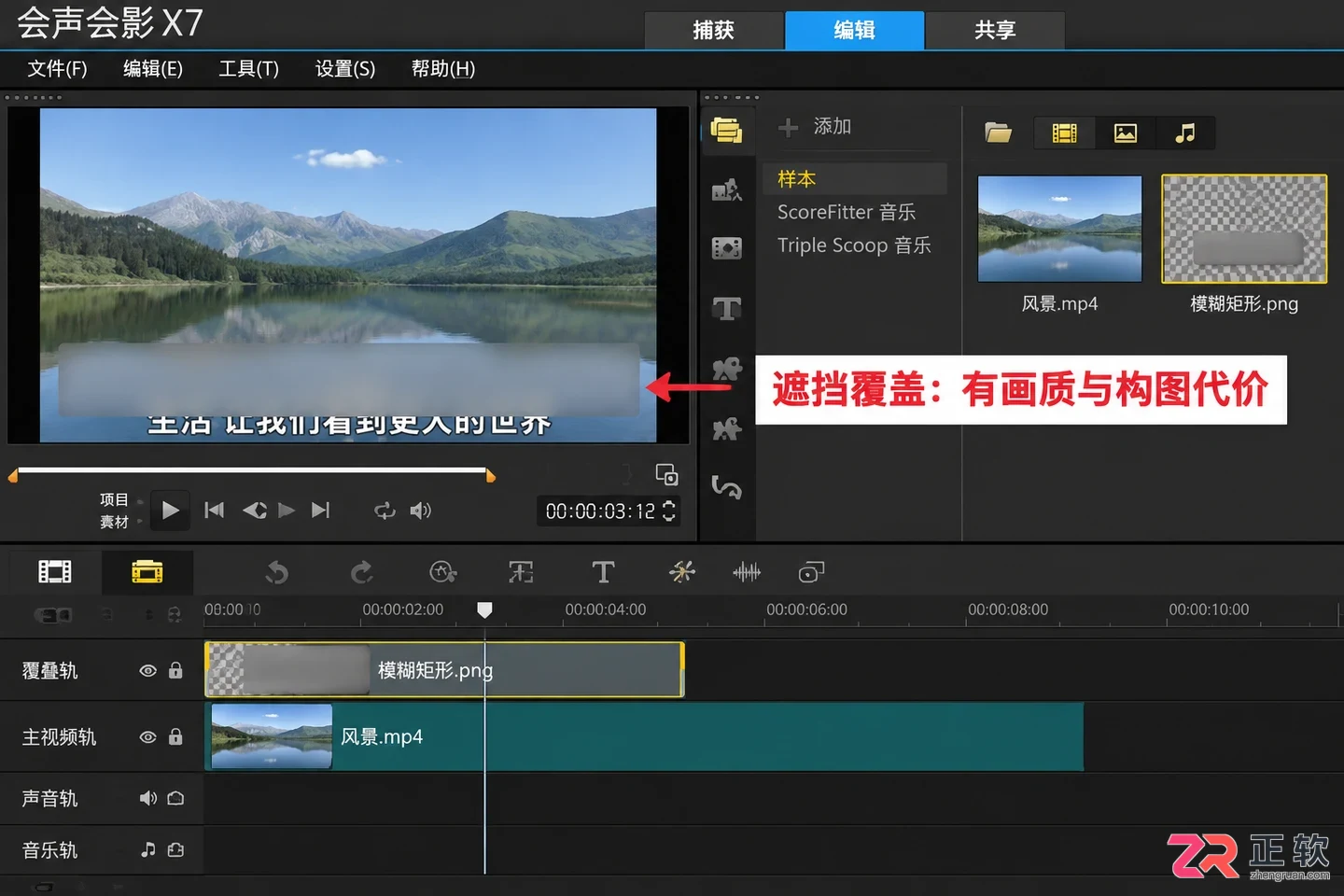Select the Triple Scoop 音乐 folder

click(854, 245)
